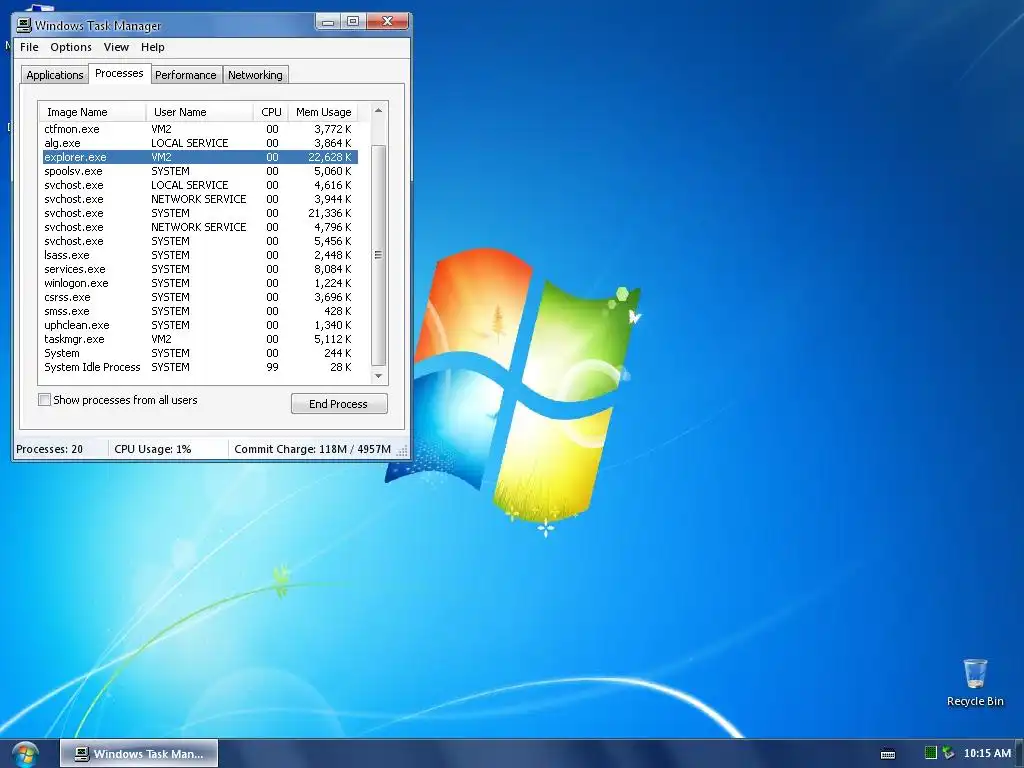The width and height of the screenshot is (1024, 768).
Task: Click the process list scroll up arrow
Action: tap(378, 110)
